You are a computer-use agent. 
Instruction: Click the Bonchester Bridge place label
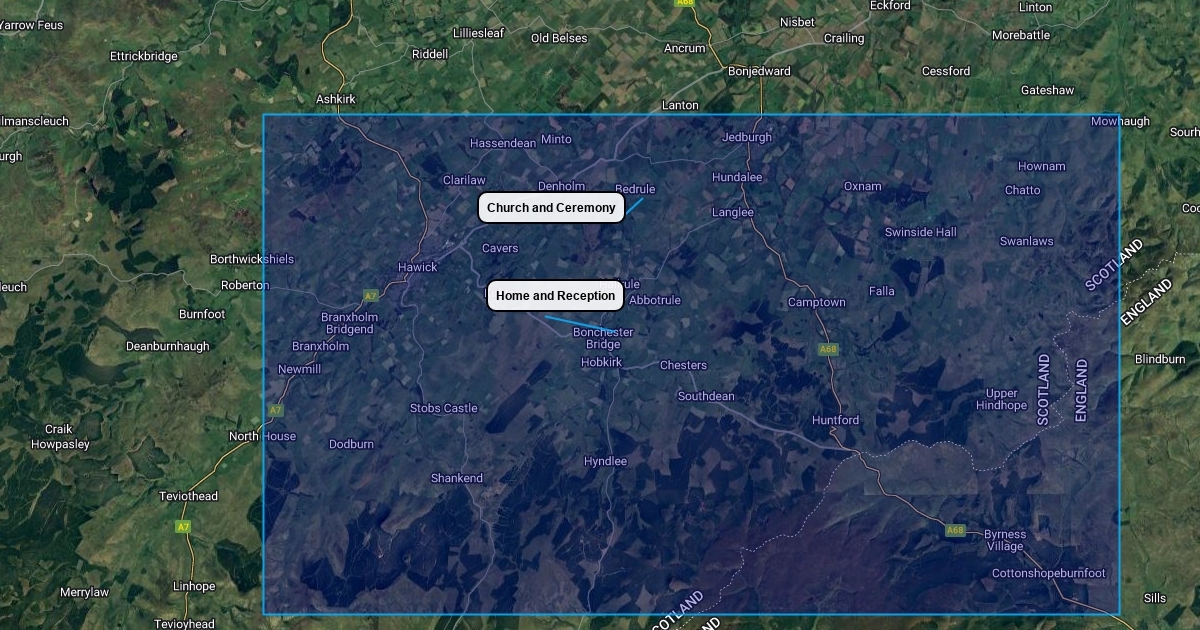(x=603, y=338)
